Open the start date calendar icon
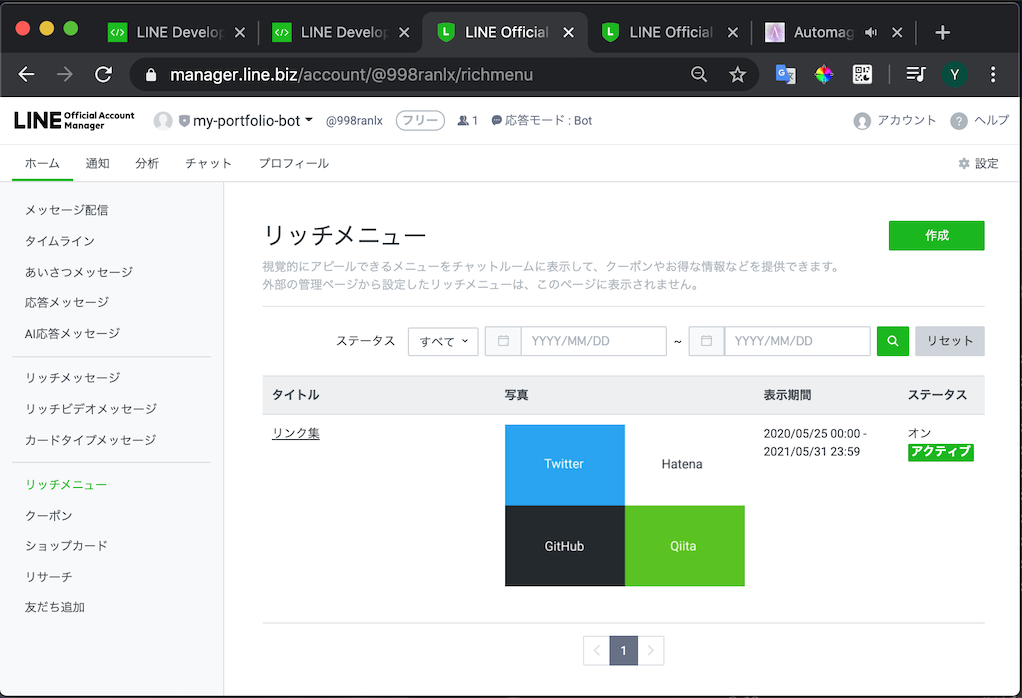 tap(503, 341)
